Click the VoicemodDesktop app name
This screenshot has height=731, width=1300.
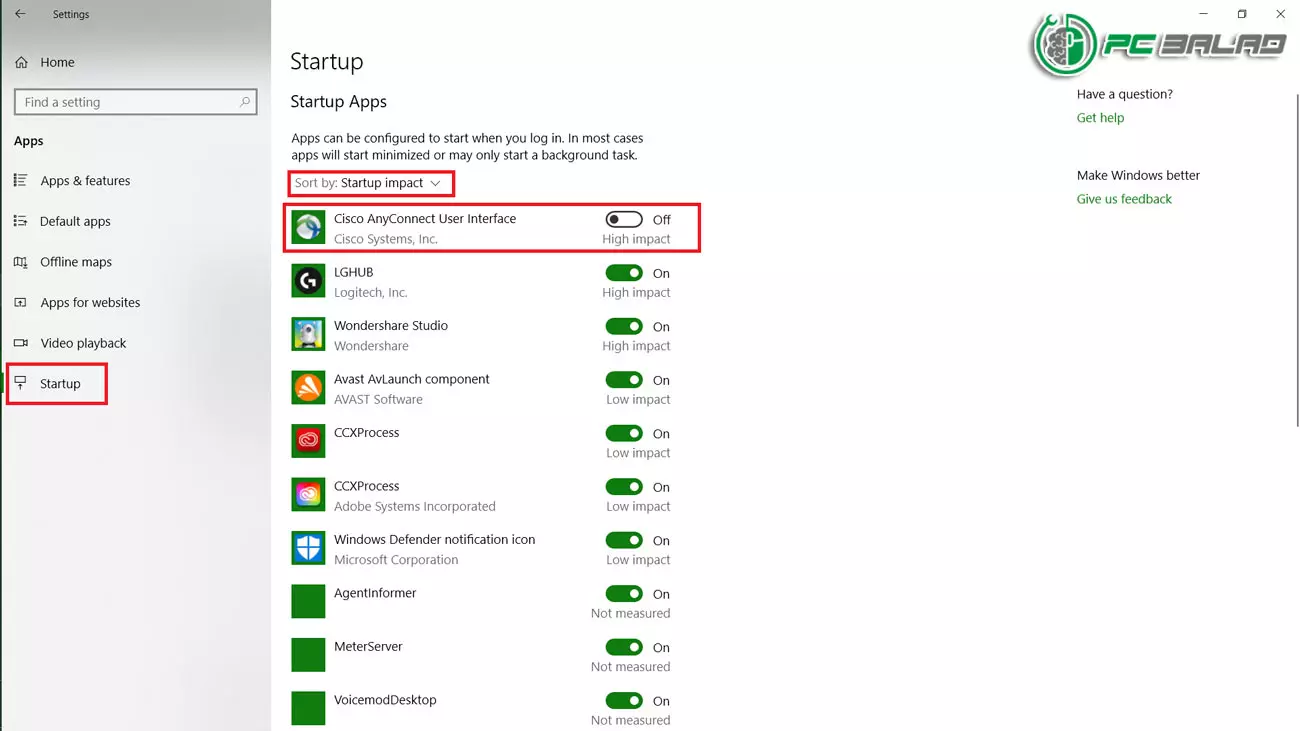(x=385, y=700)
